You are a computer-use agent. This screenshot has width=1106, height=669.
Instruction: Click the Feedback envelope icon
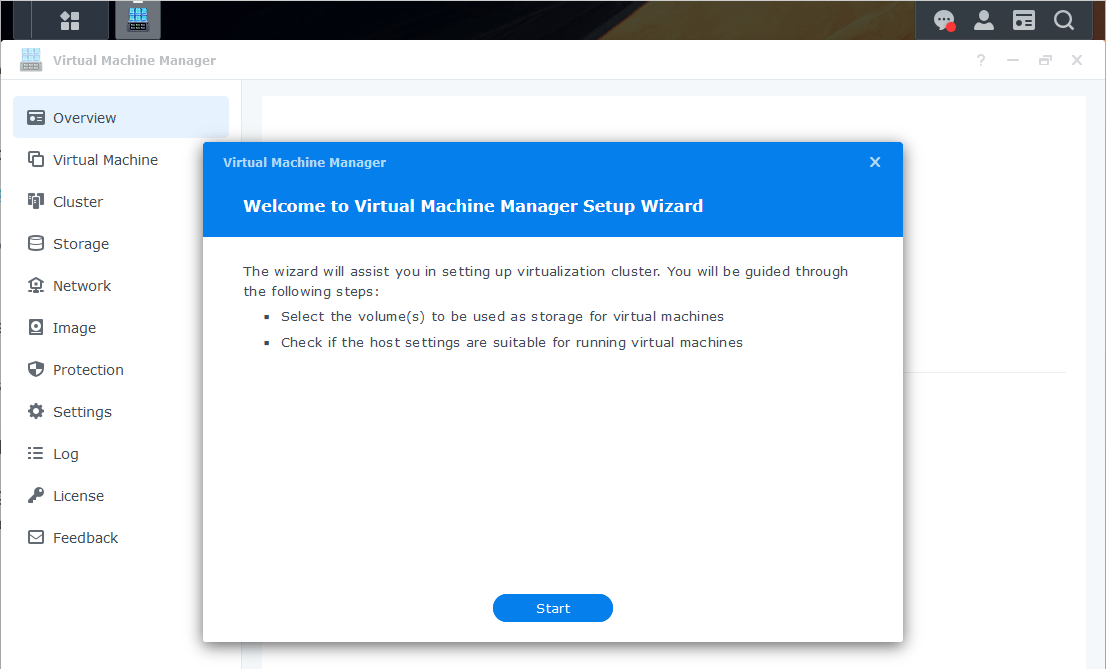click(36, 537)
